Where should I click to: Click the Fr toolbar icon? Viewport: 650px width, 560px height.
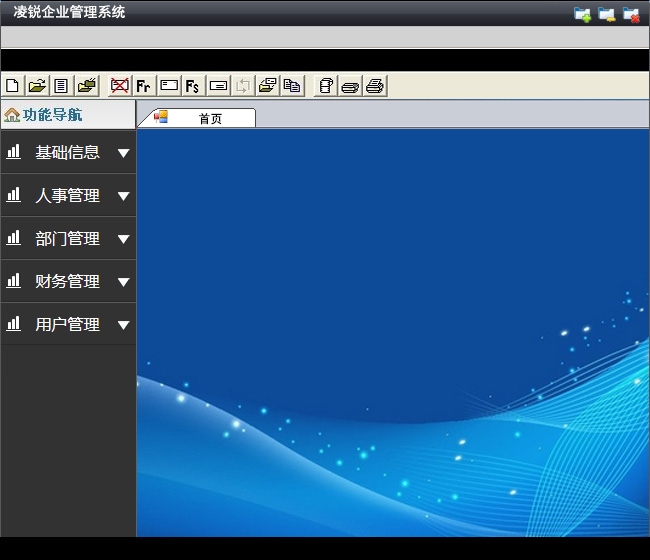144,86
